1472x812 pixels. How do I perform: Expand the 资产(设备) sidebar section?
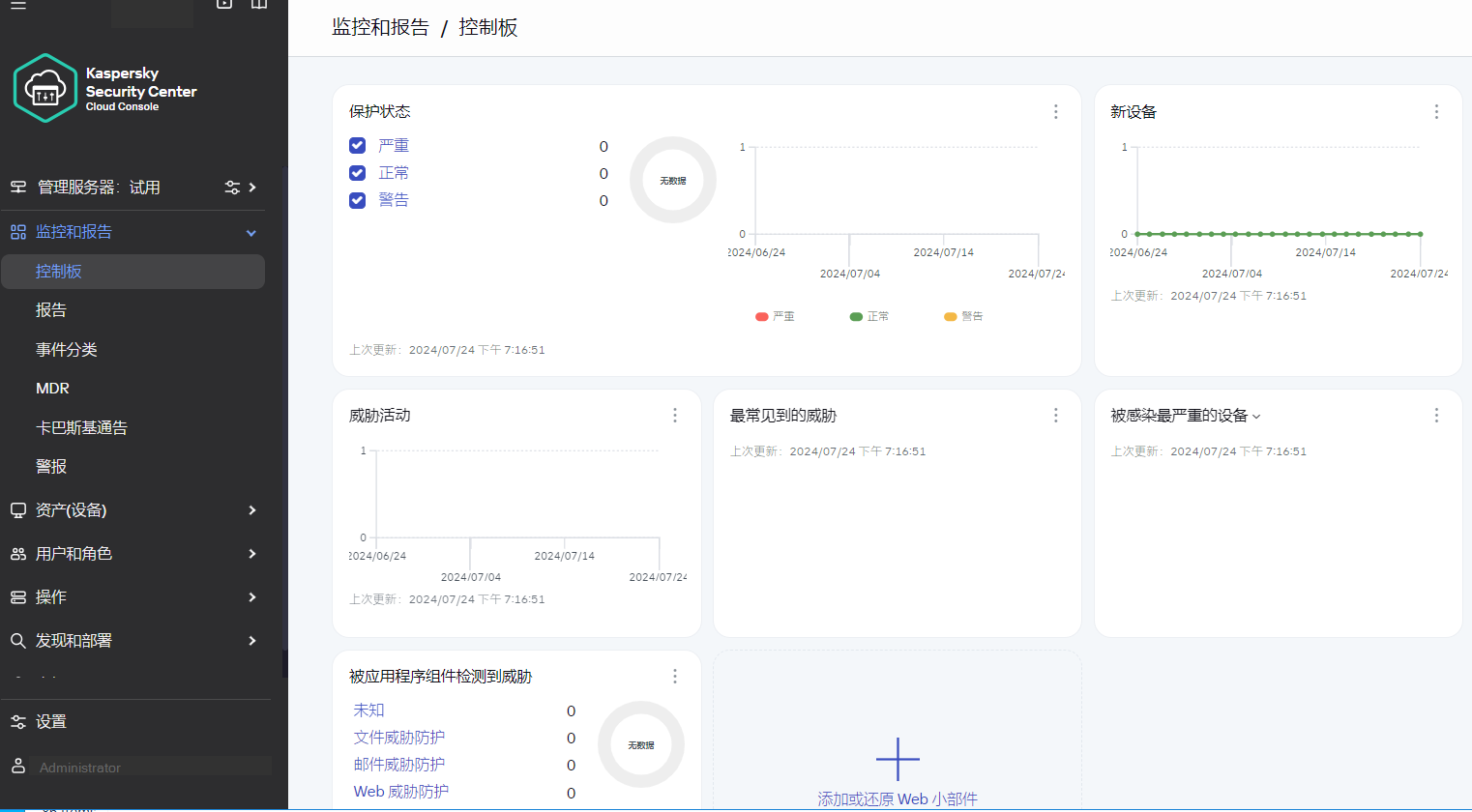pos(250,509)
